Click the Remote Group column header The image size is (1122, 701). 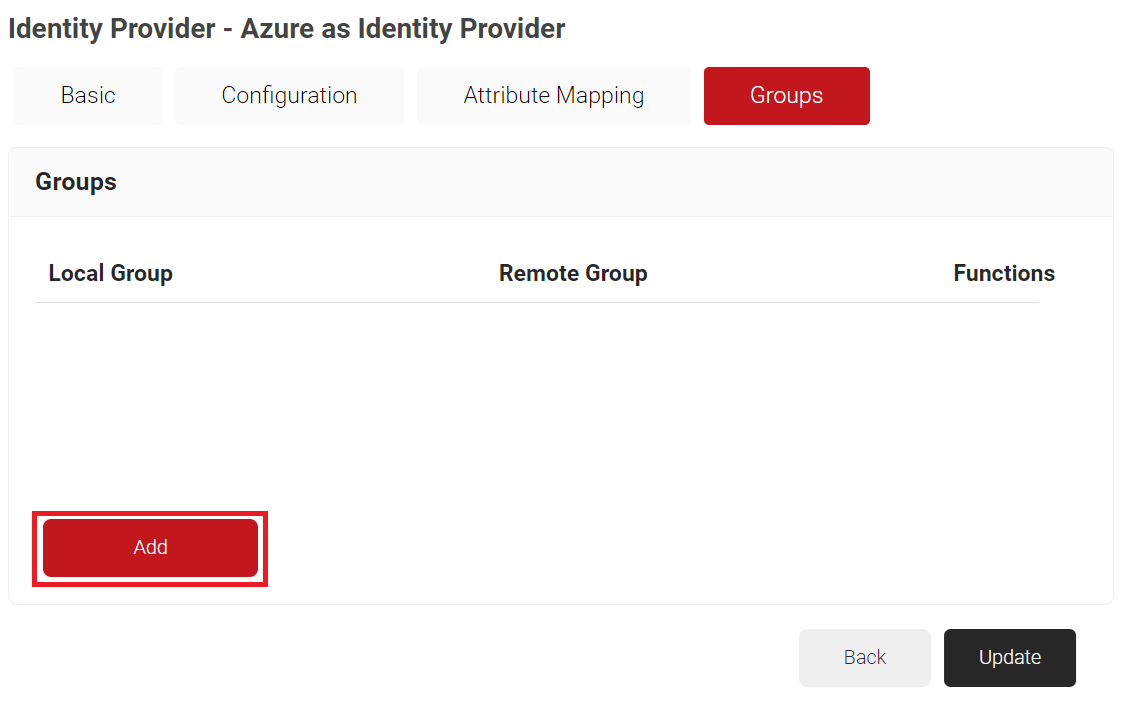tap(573, 273)
